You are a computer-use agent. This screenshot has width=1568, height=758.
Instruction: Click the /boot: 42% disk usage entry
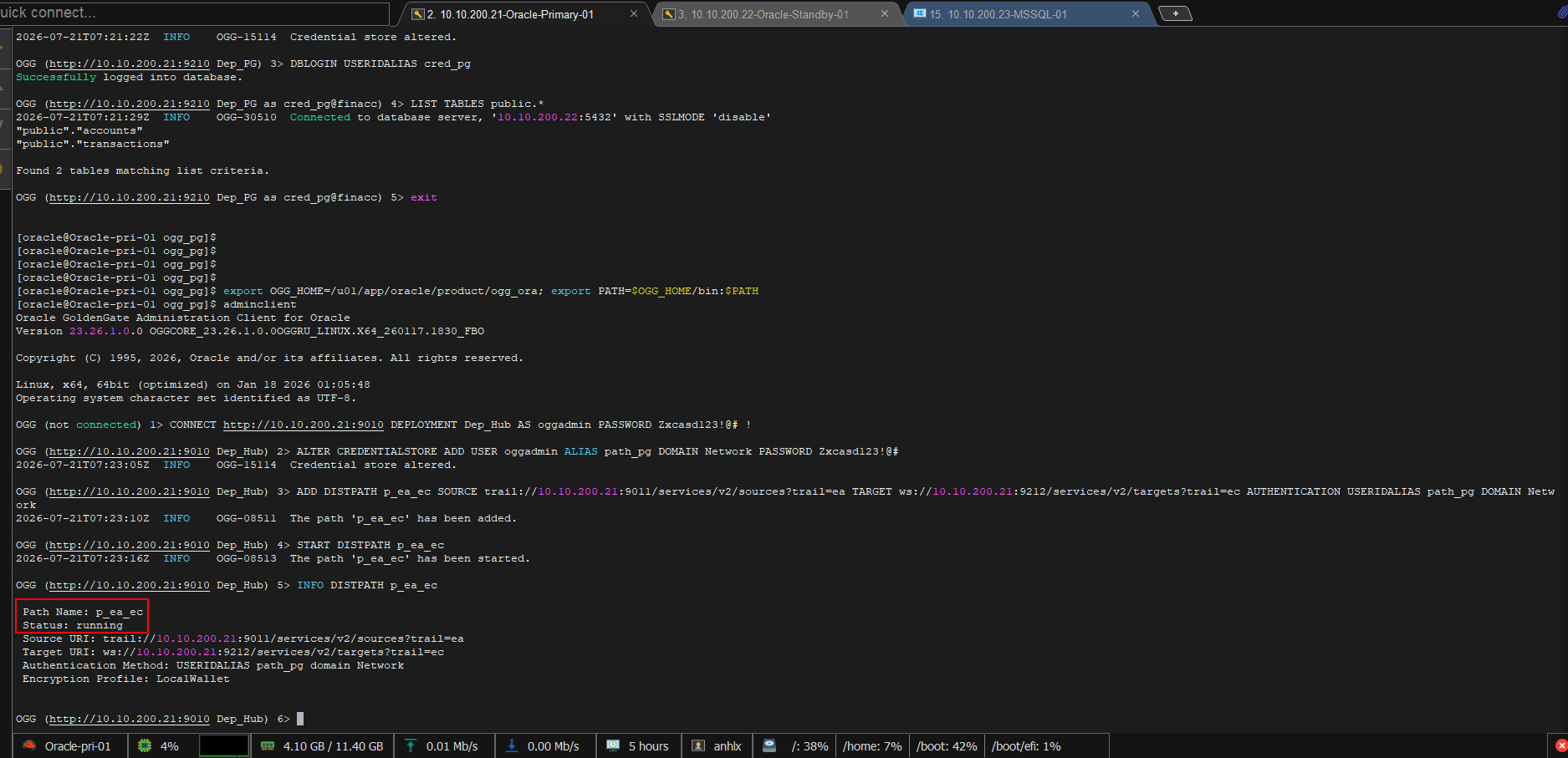point(947,746)
